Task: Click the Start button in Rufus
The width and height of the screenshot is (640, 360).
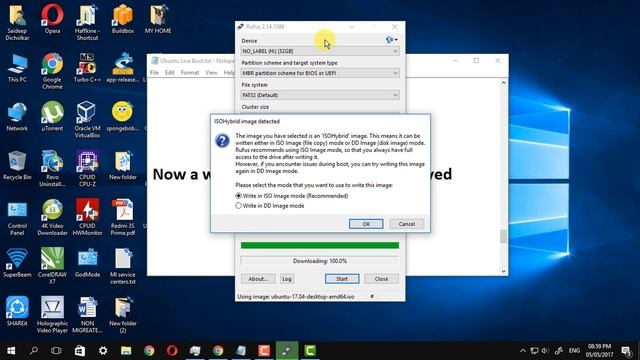Action: 342,279
